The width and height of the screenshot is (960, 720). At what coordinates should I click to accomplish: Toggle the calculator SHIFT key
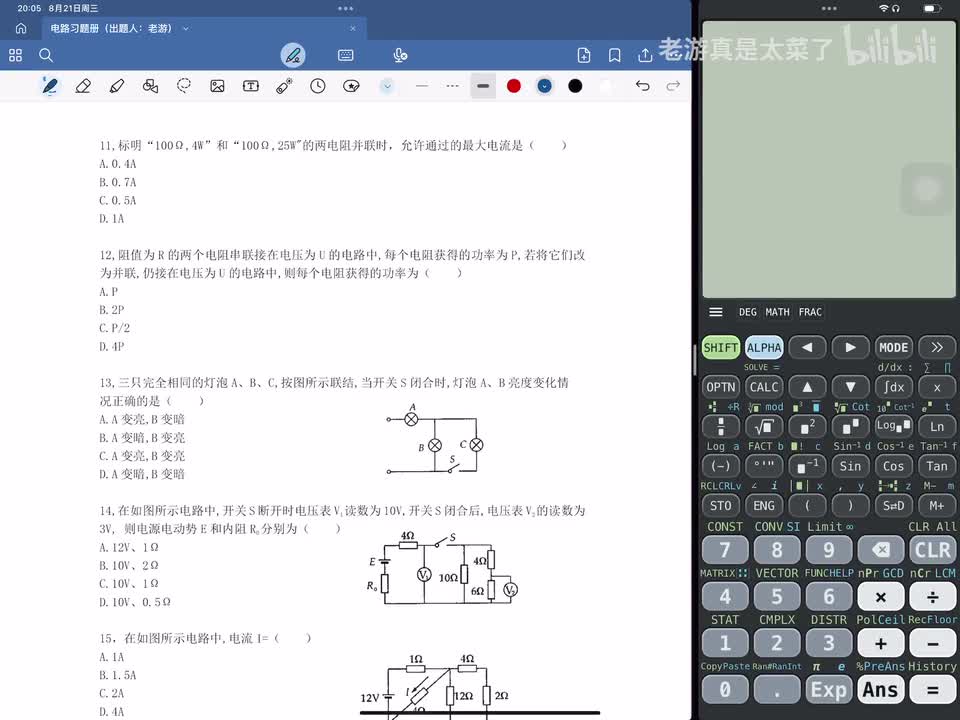721,348
